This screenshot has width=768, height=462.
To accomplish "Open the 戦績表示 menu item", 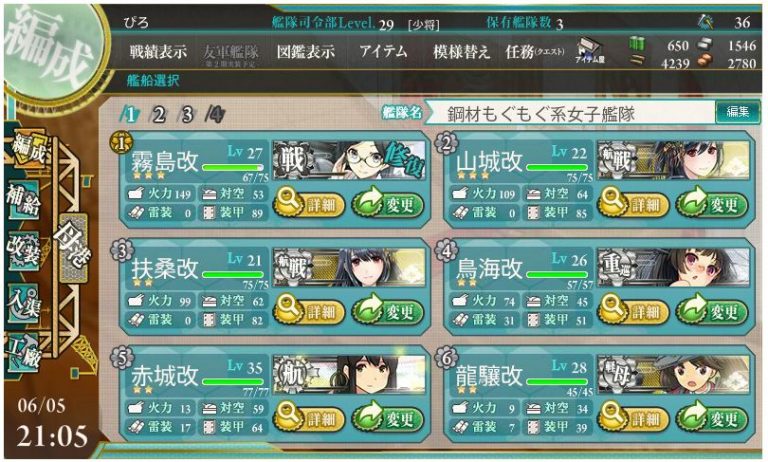I will [158, 51].
